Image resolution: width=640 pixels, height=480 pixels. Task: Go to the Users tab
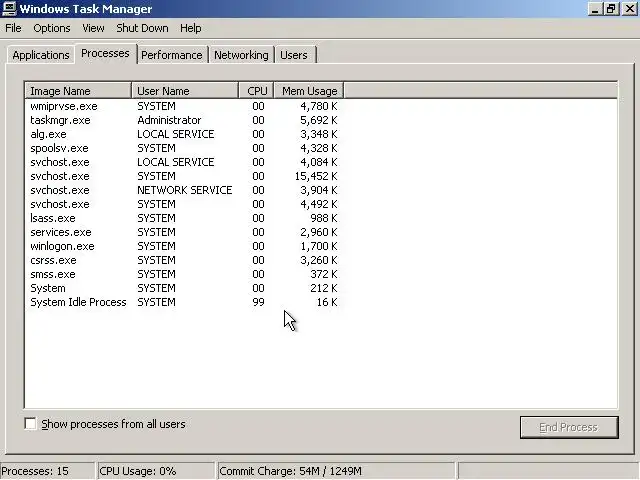(294, 55)
